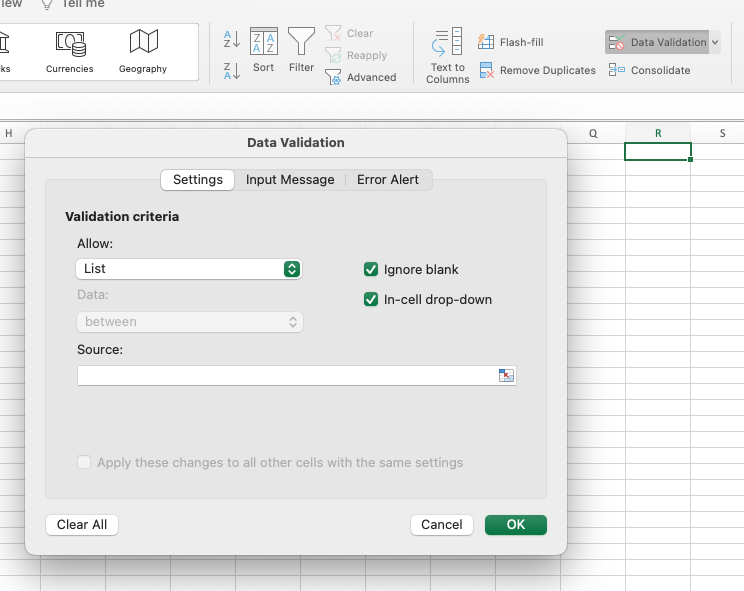Open the Consolidate command
The width and height of the screenshot is (744, 591).
(x=650, y=70)
